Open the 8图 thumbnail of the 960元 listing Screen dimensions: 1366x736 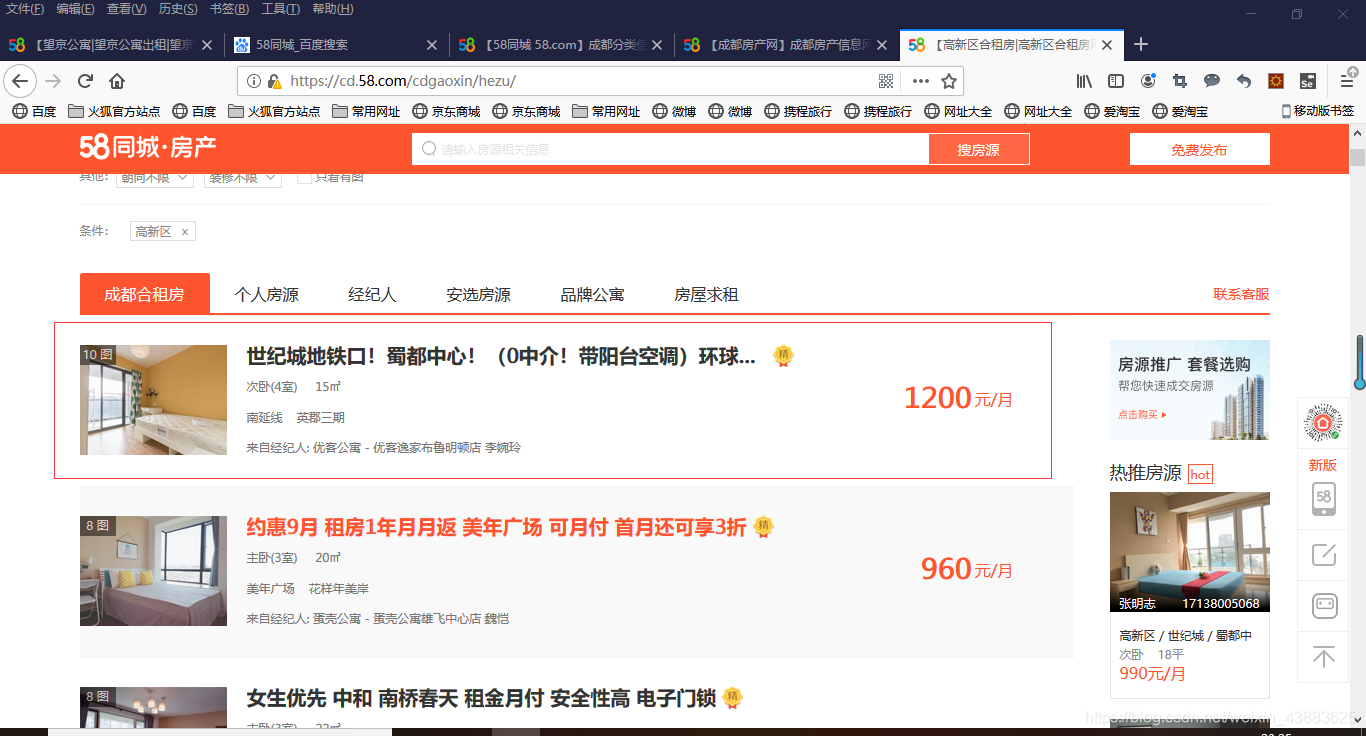[153, 571]
